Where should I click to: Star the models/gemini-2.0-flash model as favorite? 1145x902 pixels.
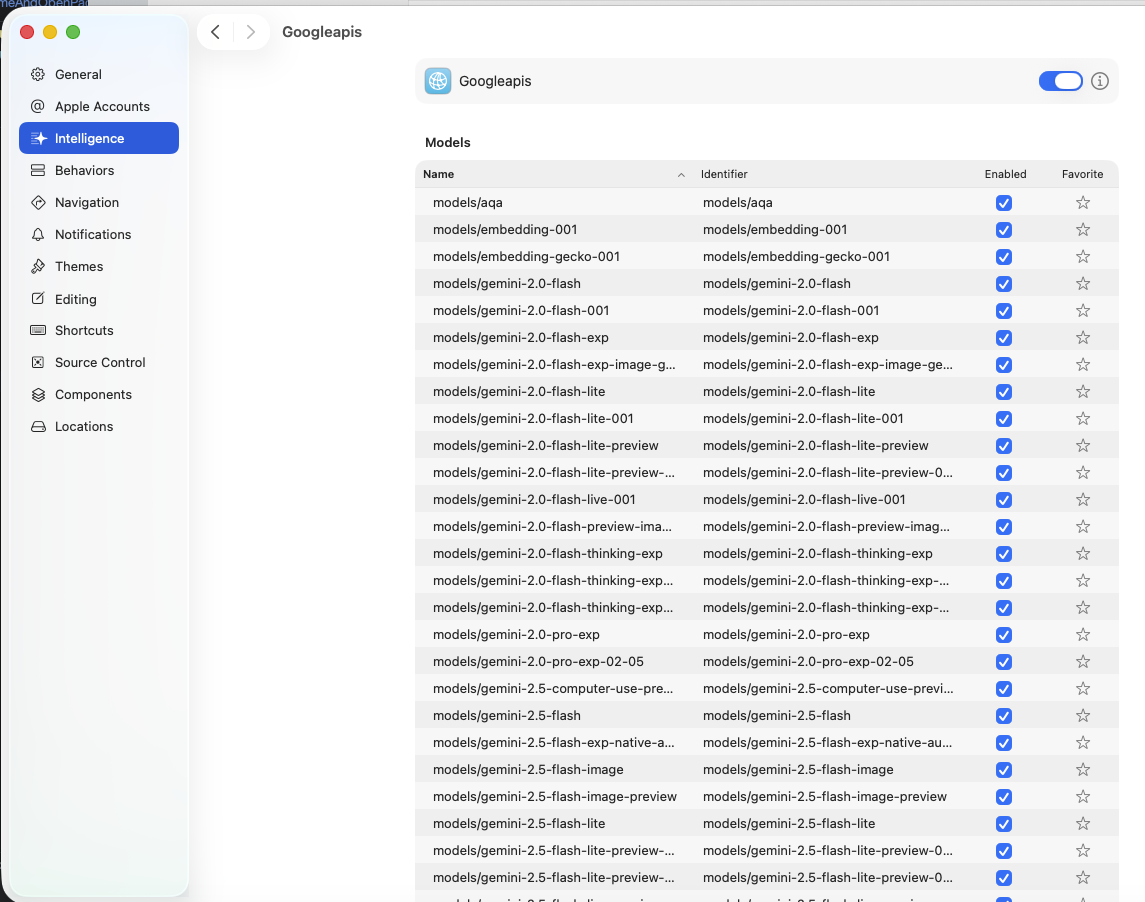(x=1082, y=284)
